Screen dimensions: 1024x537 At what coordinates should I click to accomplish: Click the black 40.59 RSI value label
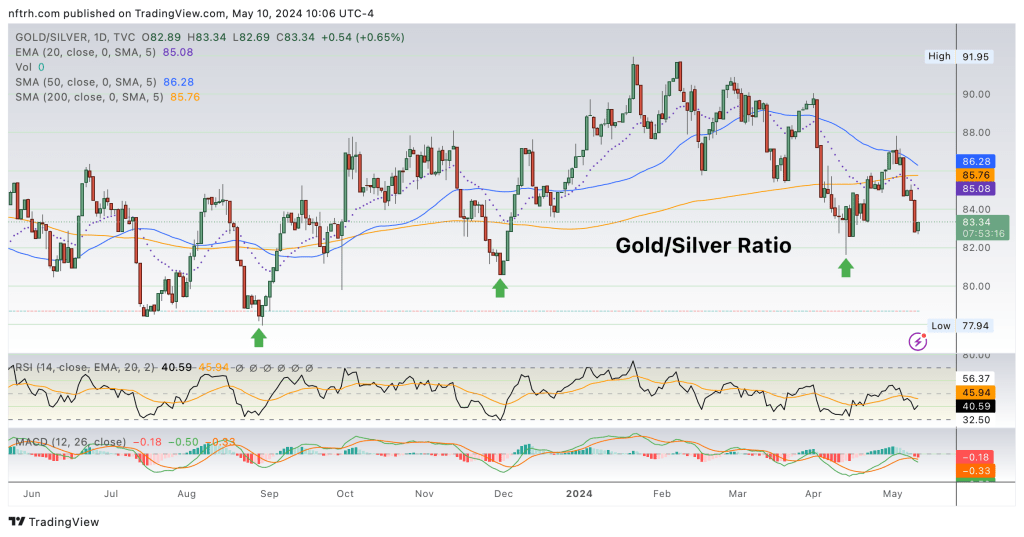977,407
